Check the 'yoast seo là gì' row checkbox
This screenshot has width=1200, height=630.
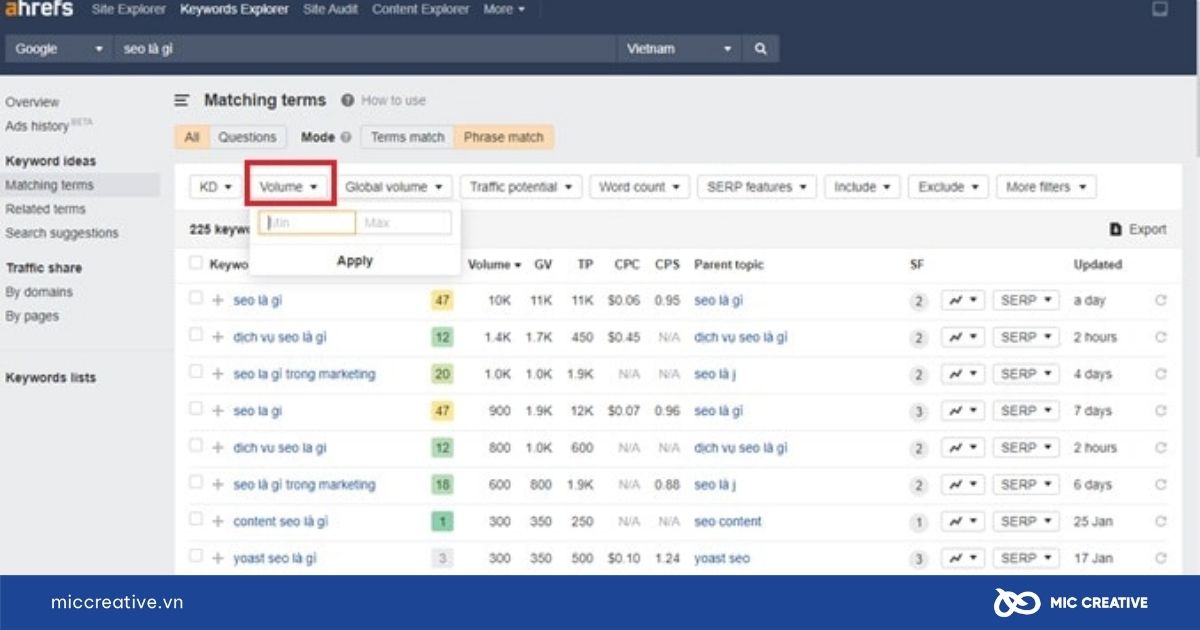tap(196, 556)
